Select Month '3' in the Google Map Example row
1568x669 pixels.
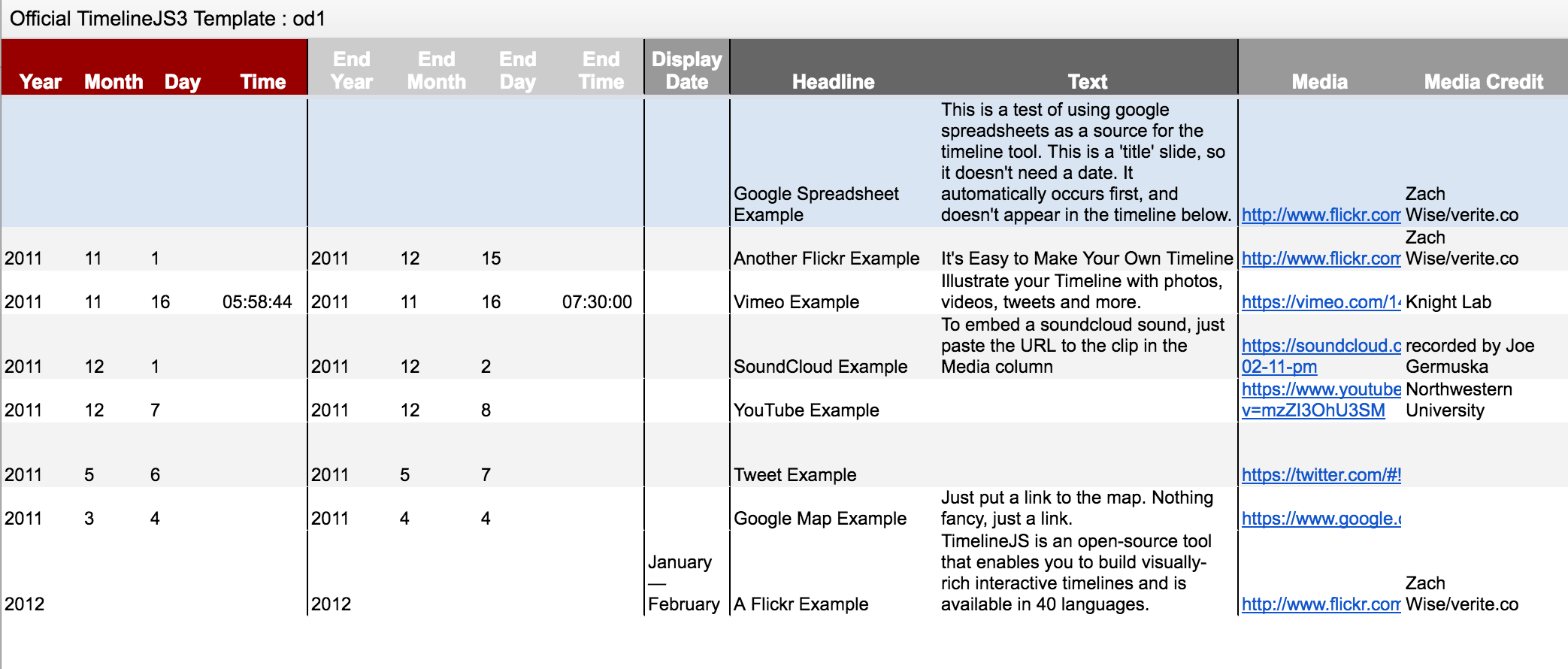click(x=89, y=519)
